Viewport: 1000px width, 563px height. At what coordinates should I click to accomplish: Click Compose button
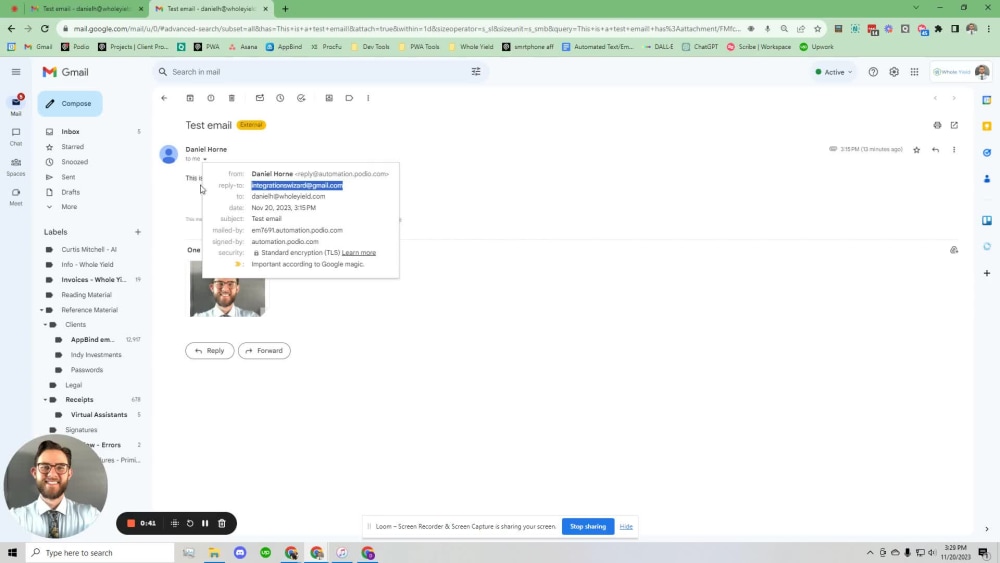70,103
